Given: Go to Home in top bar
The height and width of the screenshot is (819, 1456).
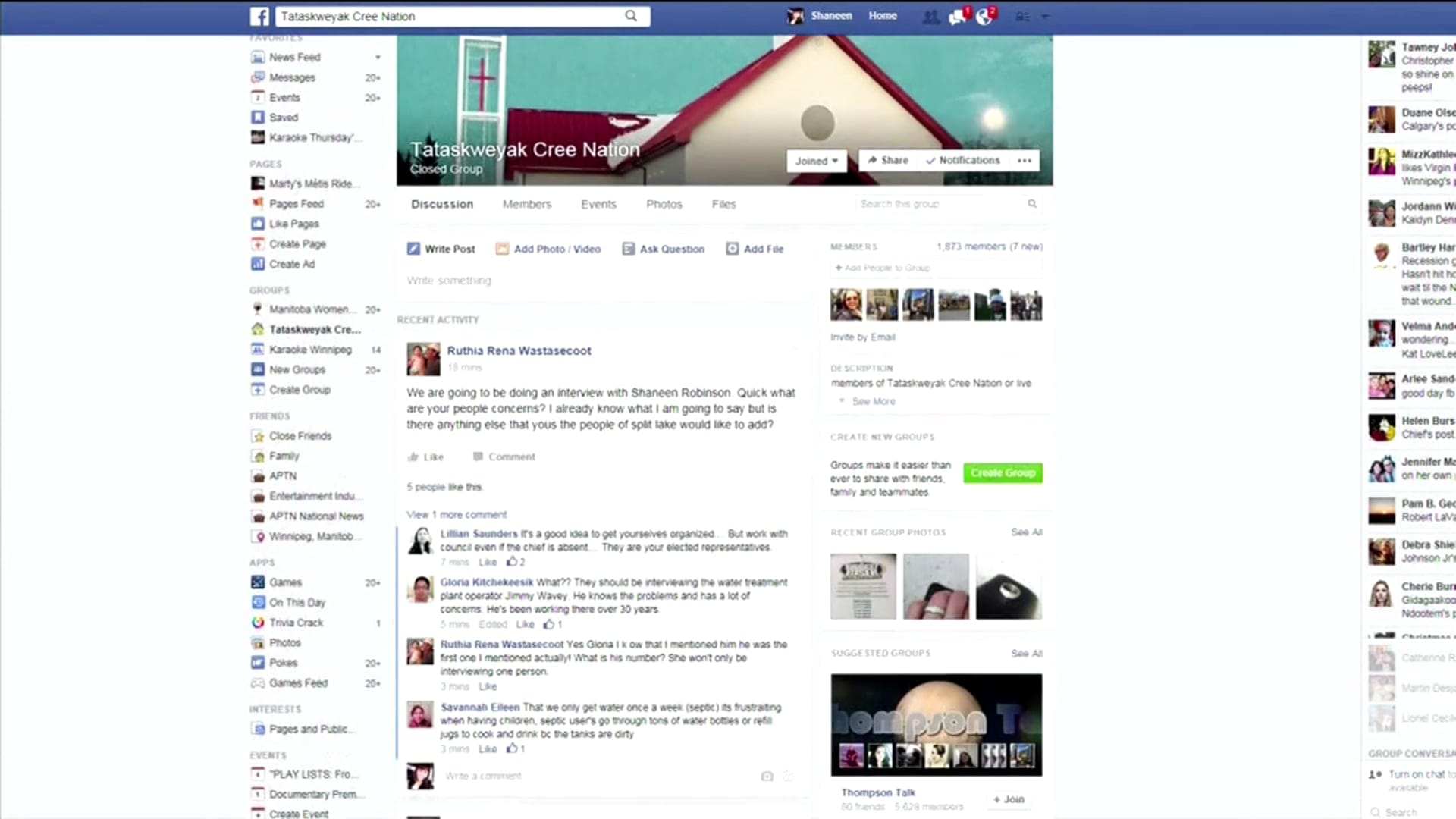Looking at the screenshot, I should [883, 16].
